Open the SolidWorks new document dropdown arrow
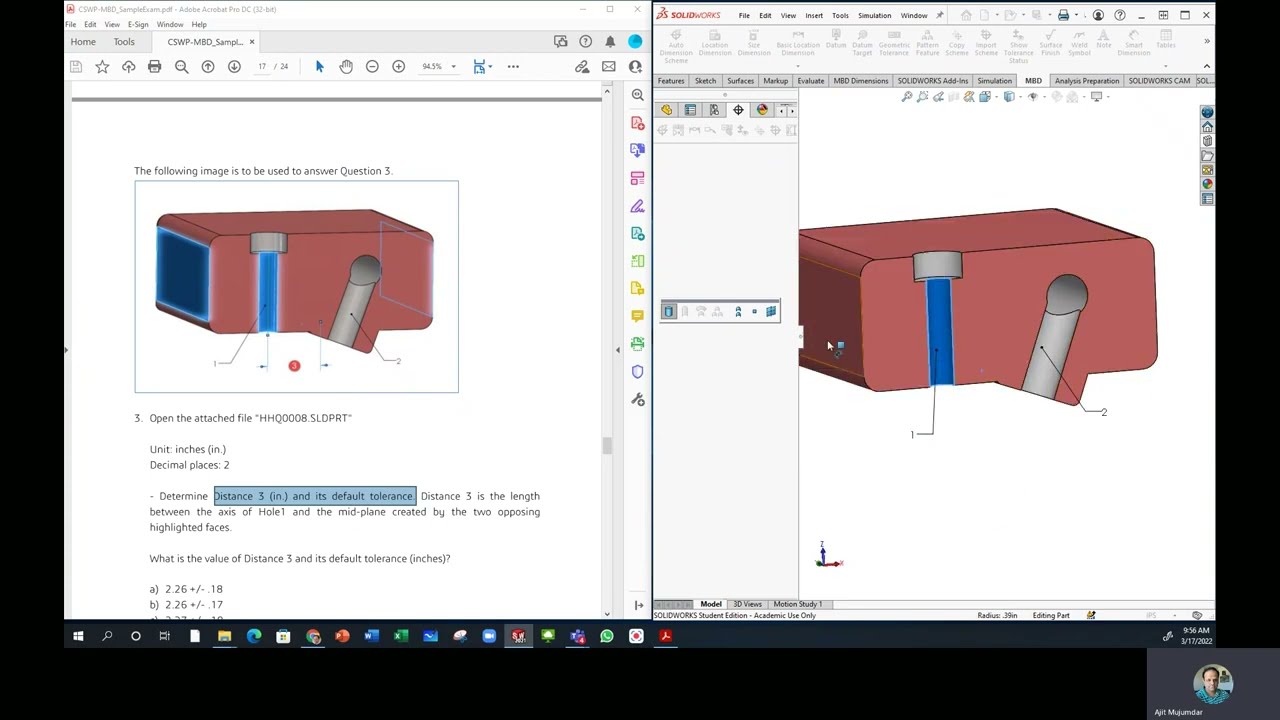 pyautogui.click(x=996, y=15)
